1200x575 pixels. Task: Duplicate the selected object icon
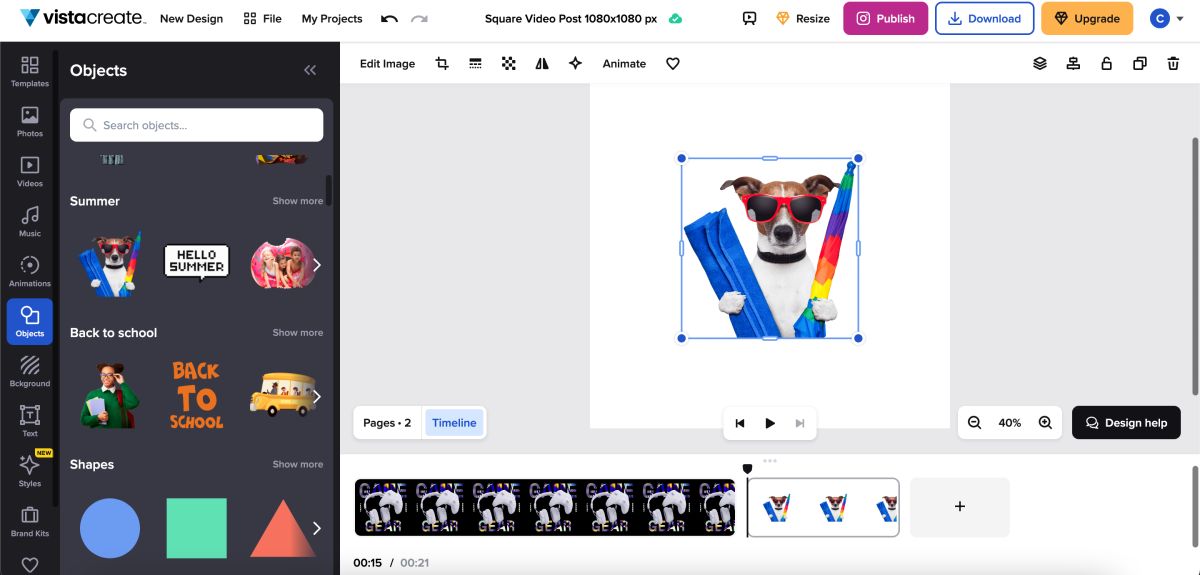(x=1139, y=63)
